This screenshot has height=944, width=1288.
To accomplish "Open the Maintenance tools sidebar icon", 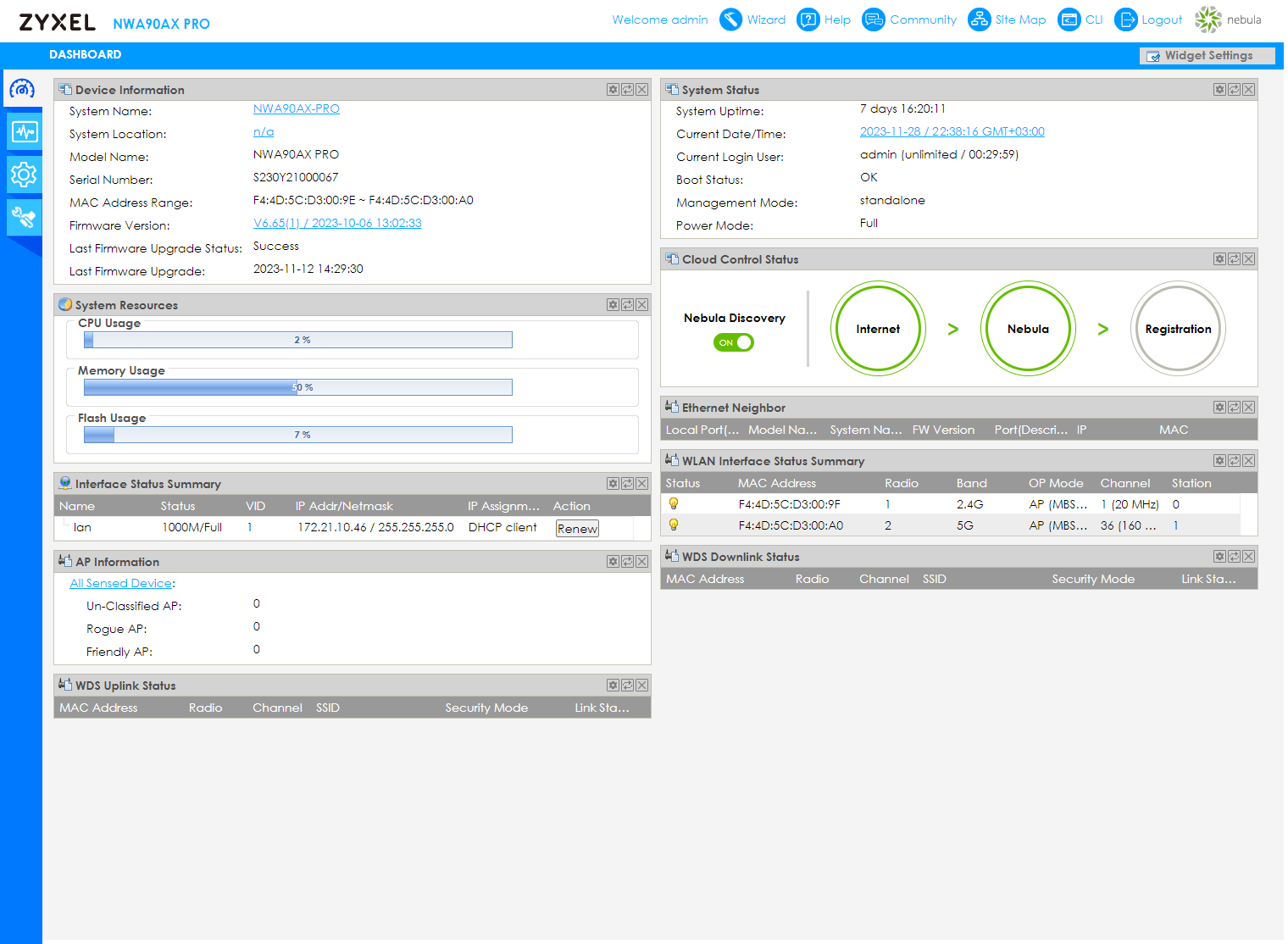I will click(x=24, y=218).
